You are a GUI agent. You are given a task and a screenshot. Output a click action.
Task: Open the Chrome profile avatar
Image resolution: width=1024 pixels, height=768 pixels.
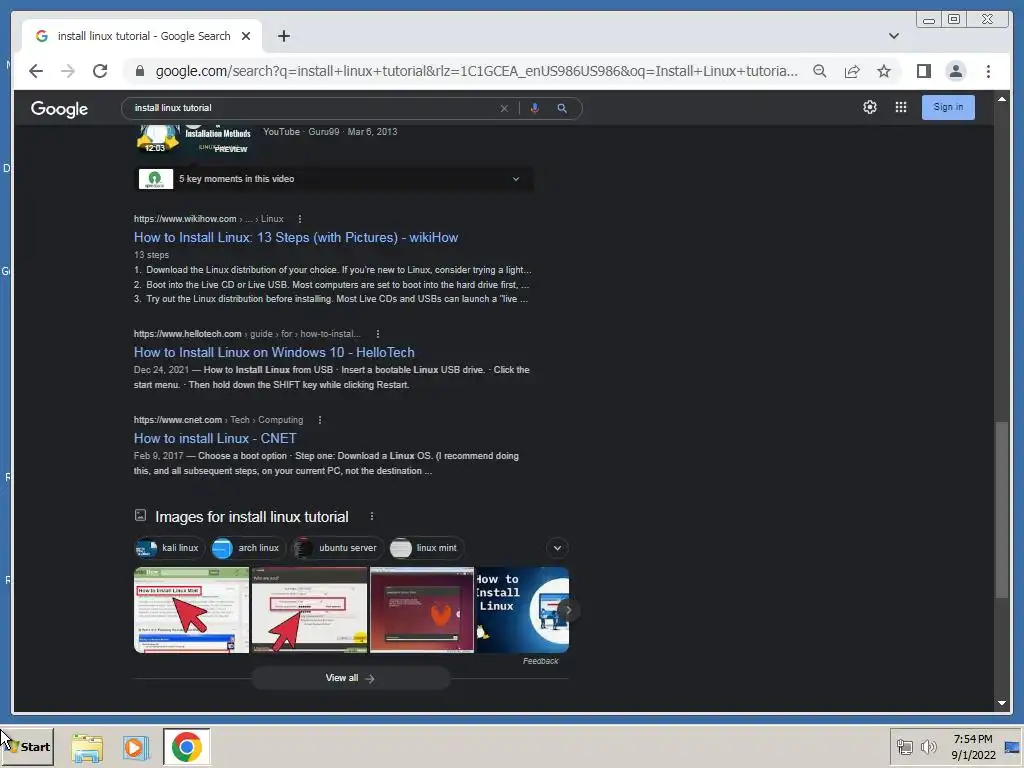(x=955, y=71)
